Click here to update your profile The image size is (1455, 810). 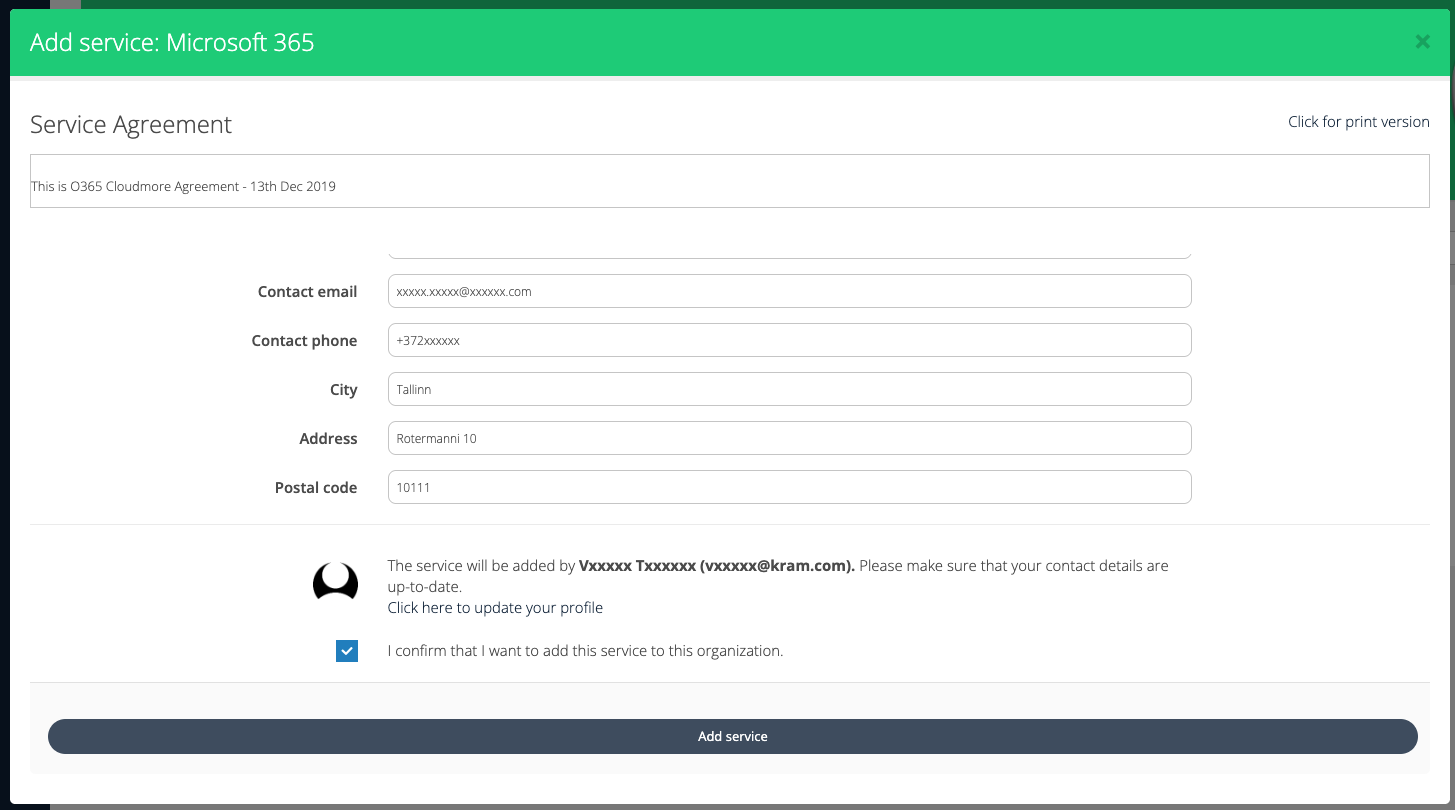click(x=495, y=607)
